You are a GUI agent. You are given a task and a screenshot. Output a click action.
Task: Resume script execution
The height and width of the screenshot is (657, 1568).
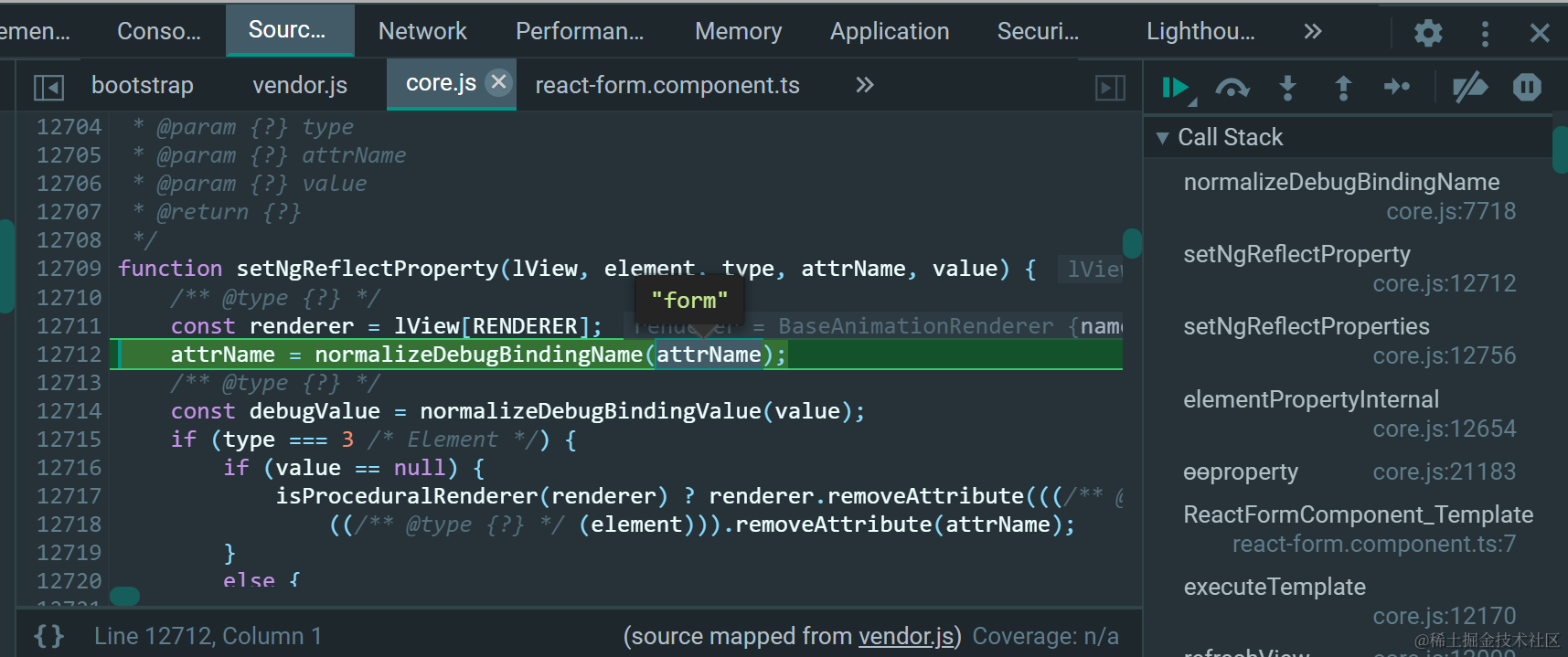tap(1176, 88)
